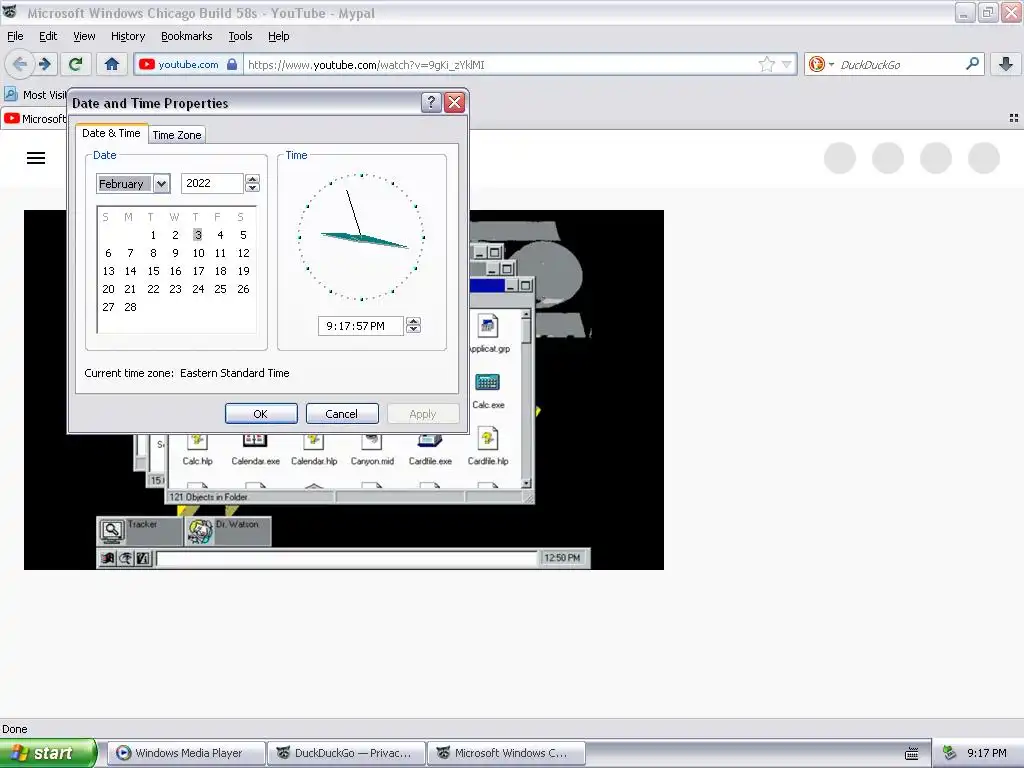The image size is (1024, 768).
Task: Open the Most Visited bookmarks folder
Action: tap(35, 95)
